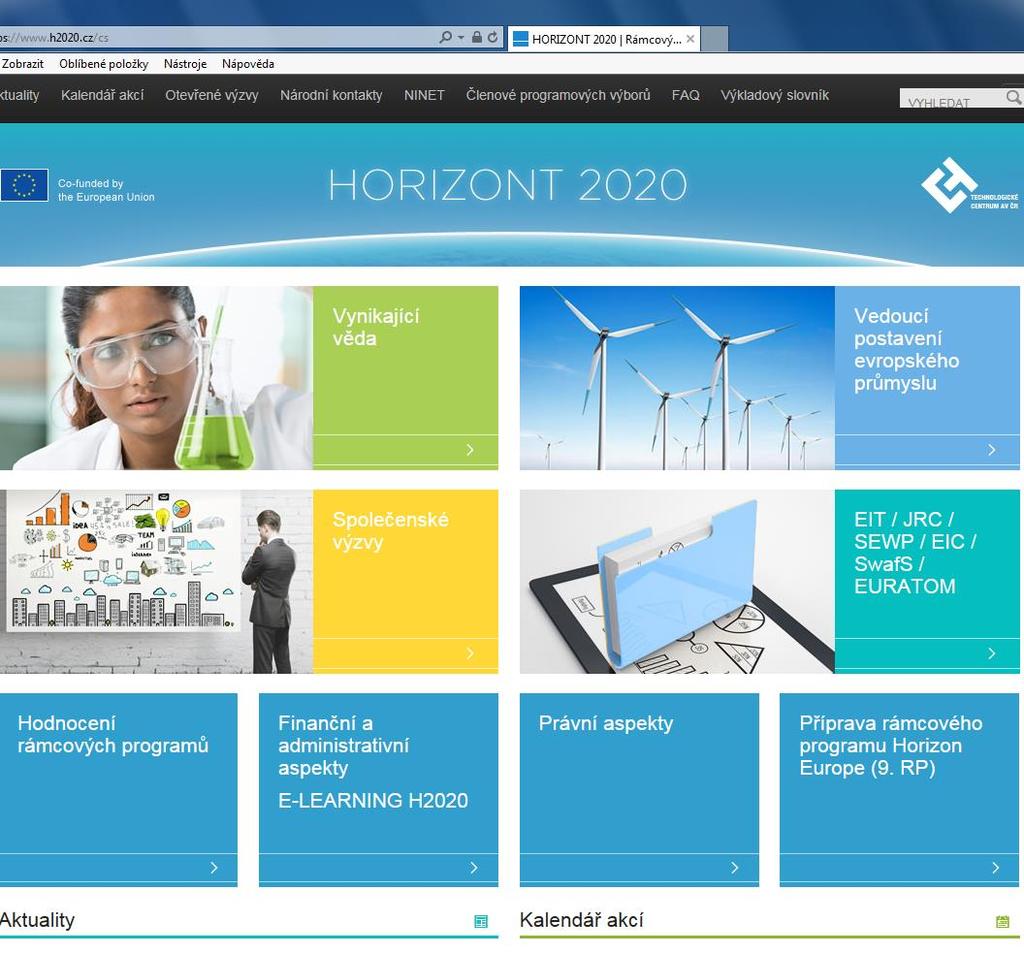Screen dimensions: 1024x954
Task: Click the Kalendář akcí section heading
Action: [x=581, y=920]
